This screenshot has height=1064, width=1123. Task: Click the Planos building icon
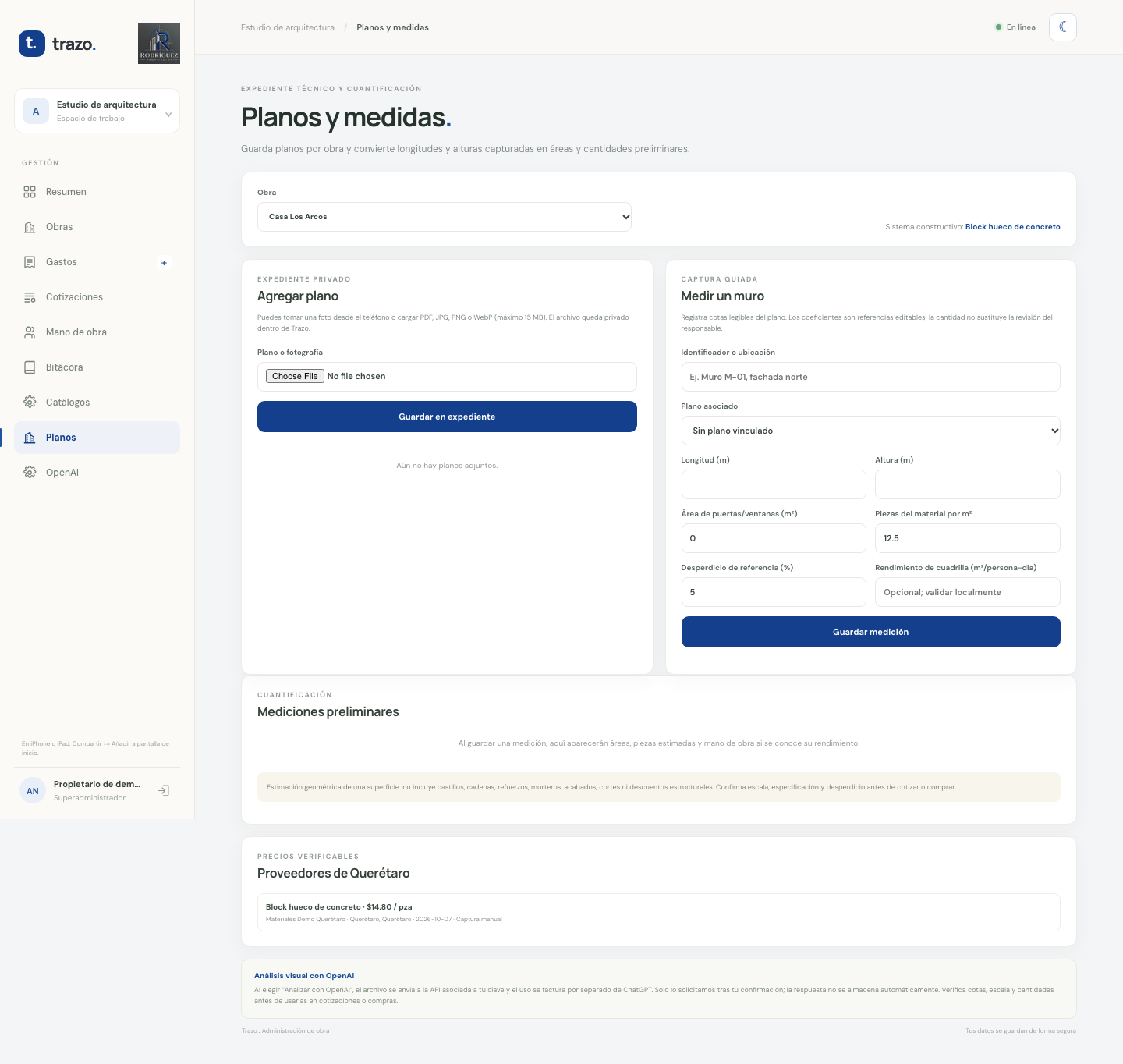click(x=30, y=438)
